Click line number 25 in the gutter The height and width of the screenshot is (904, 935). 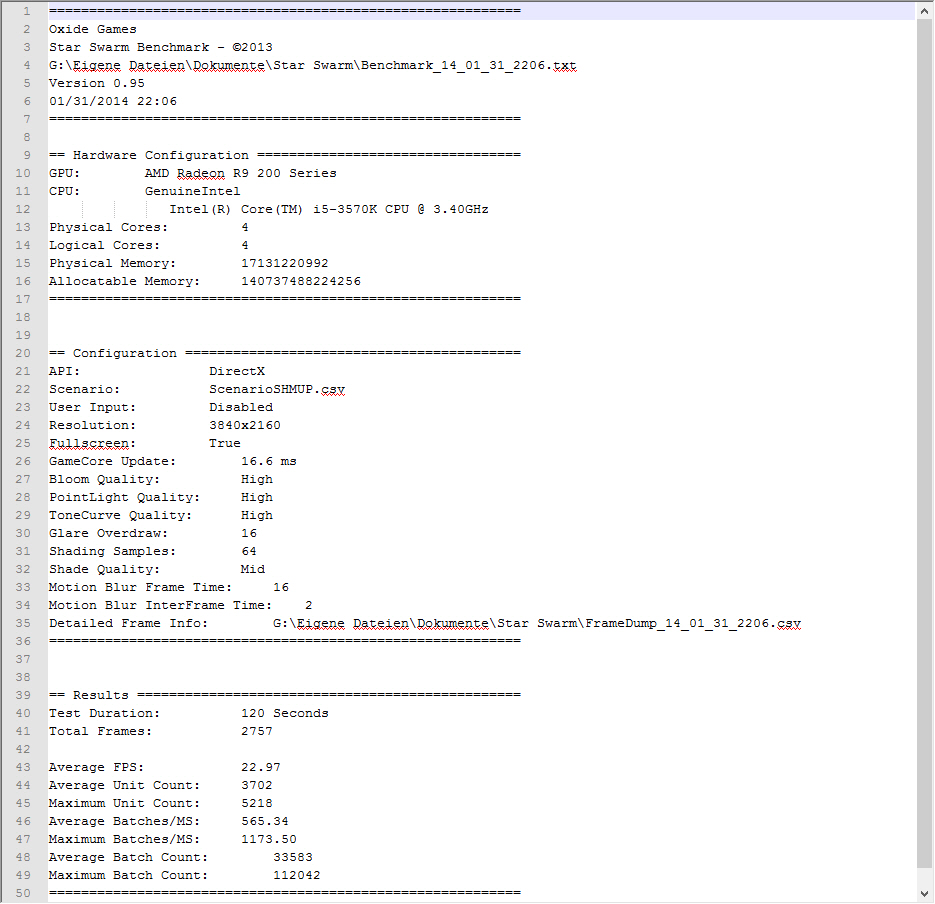tap(23, 444)
